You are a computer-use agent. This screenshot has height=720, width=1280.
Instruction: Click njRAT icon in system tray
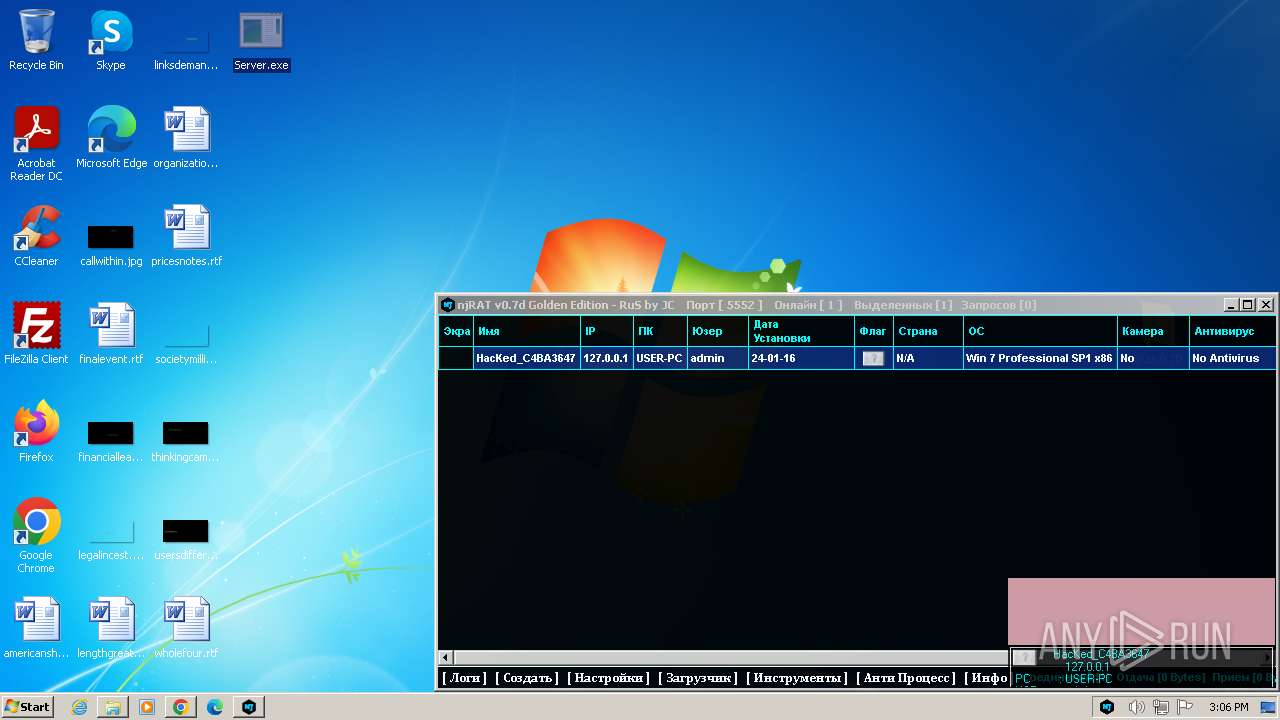(1107, 707)
